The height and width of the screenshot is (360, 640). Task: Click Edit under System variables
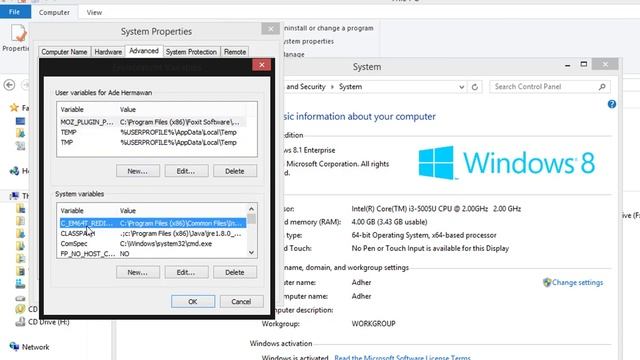(186, 272)
